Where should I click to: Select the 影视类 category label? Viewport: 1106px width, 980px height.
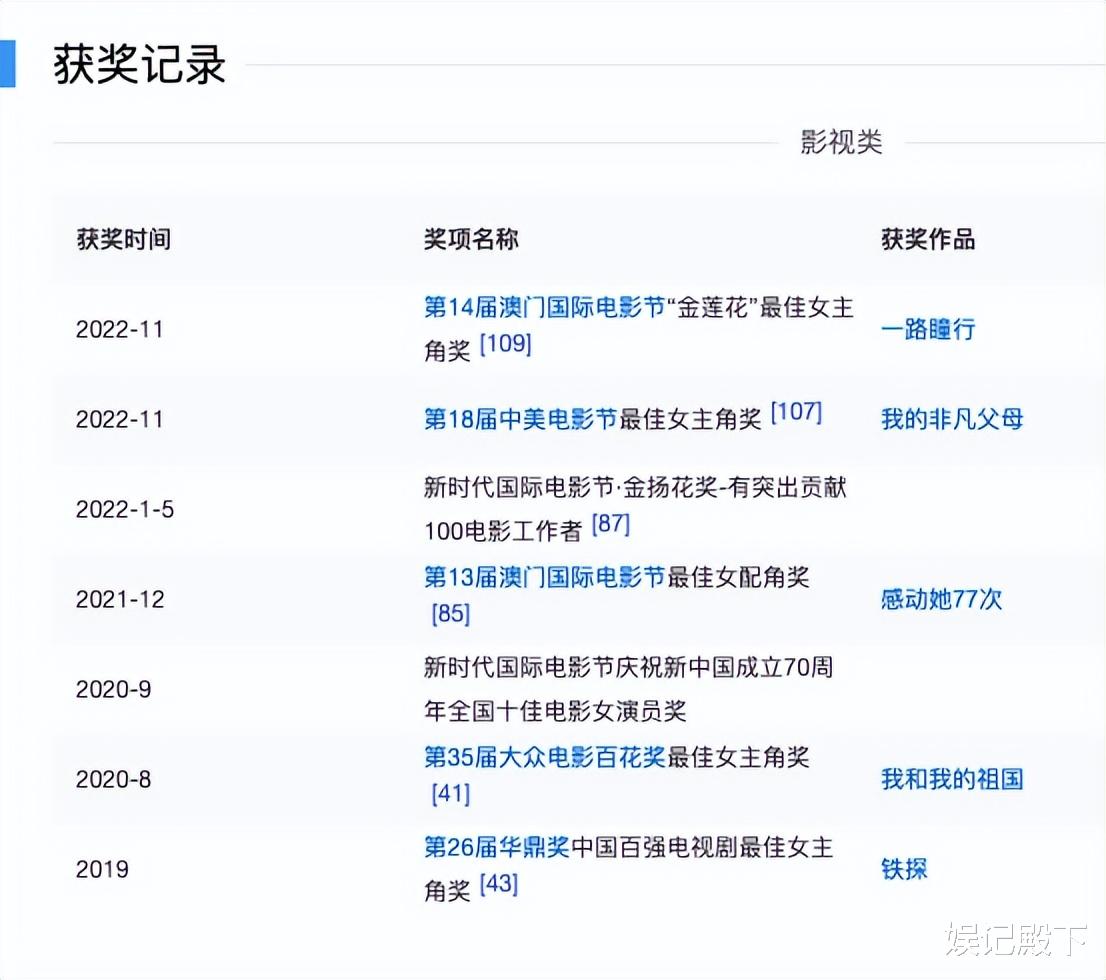click(x=841, y=143)
